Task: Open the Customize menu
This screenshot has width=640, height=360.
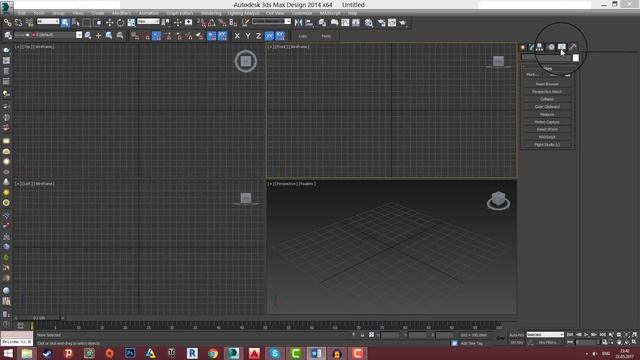Action: [x=302, y=13]
